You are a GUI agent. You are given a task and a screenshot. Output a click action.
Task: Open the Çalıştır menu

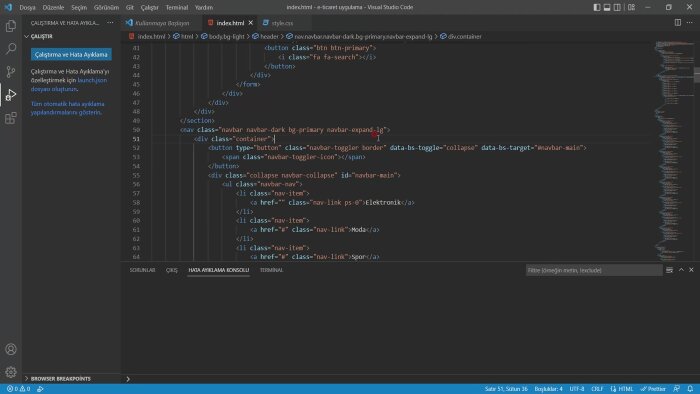[x=150, y=7]
